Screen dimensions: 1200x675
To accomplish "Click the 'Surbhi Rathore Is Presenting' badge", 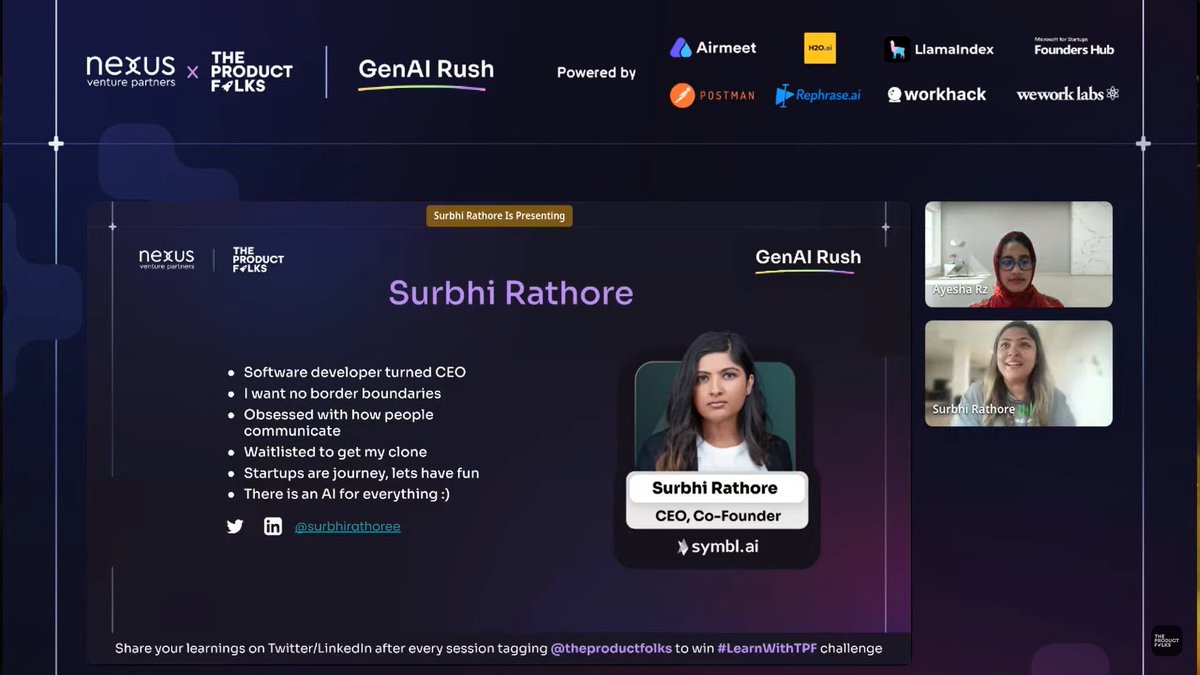I will click(499, 215).
